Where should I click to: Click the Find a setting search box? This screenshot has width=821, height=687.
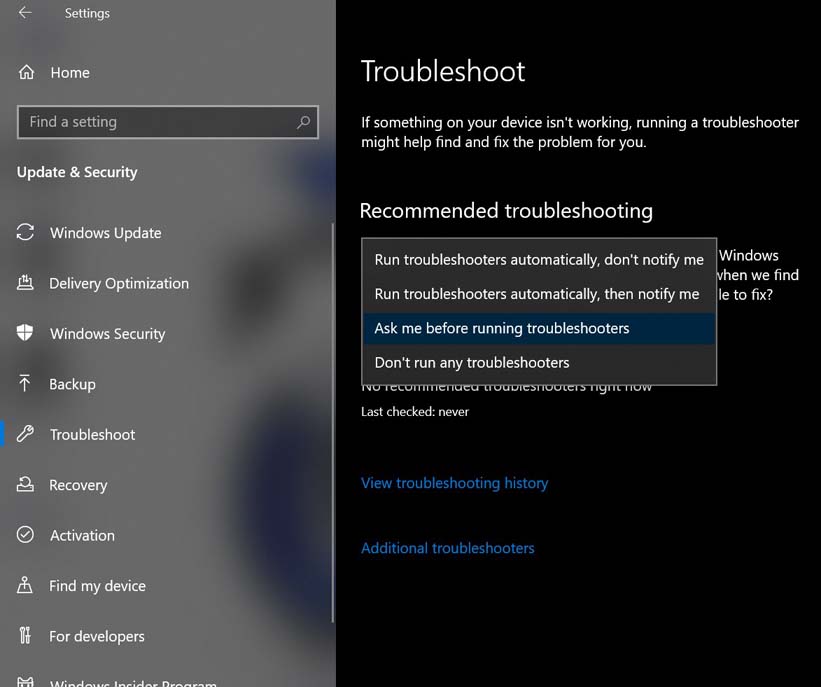(x=168, y=122)
